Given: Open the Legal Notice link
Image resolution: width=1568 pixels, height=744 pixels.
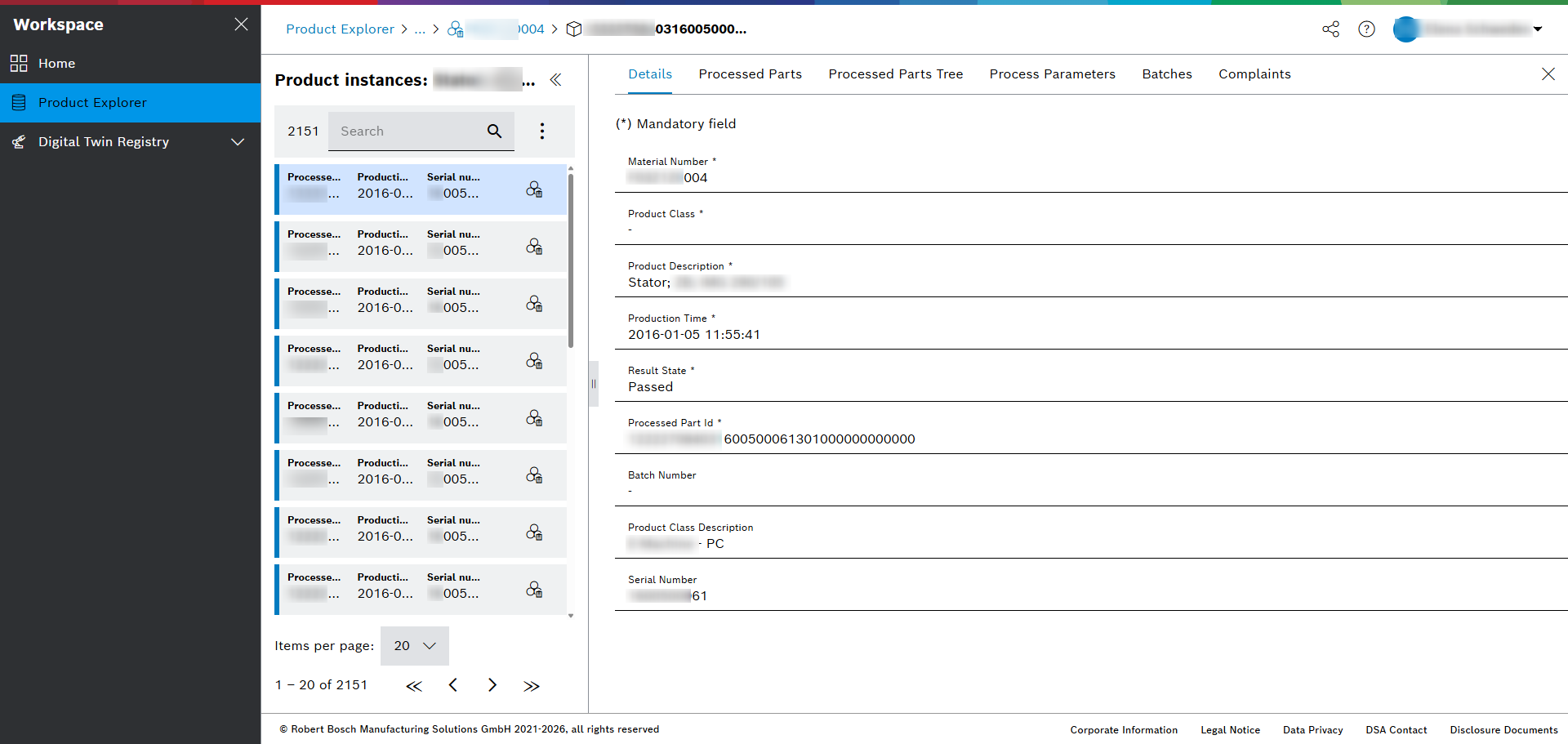Looking at the screenshot, I should 1230,730.
